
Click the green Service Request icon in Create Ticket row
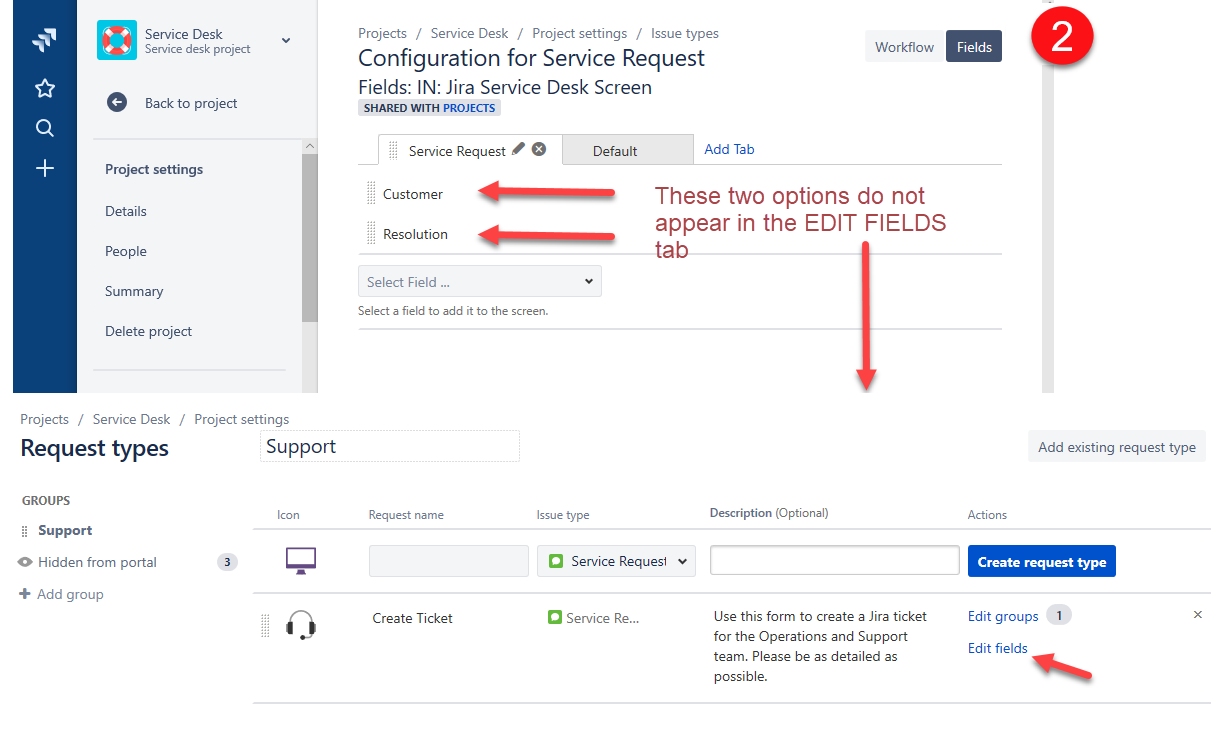555,618
